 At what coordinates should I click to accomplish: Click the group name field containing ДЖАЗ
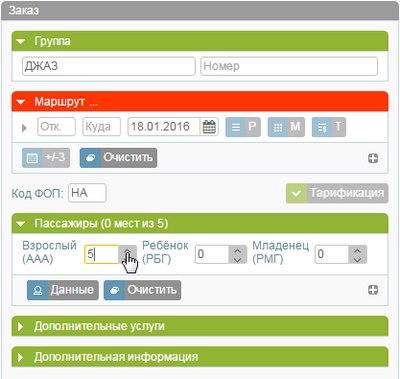[109, 66]
